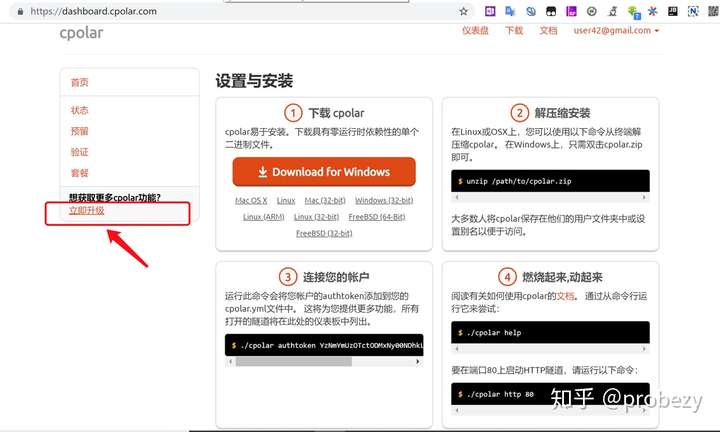Screen dimensions: 720x432
Task: Bookmark this page with the star icon
Action: 463,11
